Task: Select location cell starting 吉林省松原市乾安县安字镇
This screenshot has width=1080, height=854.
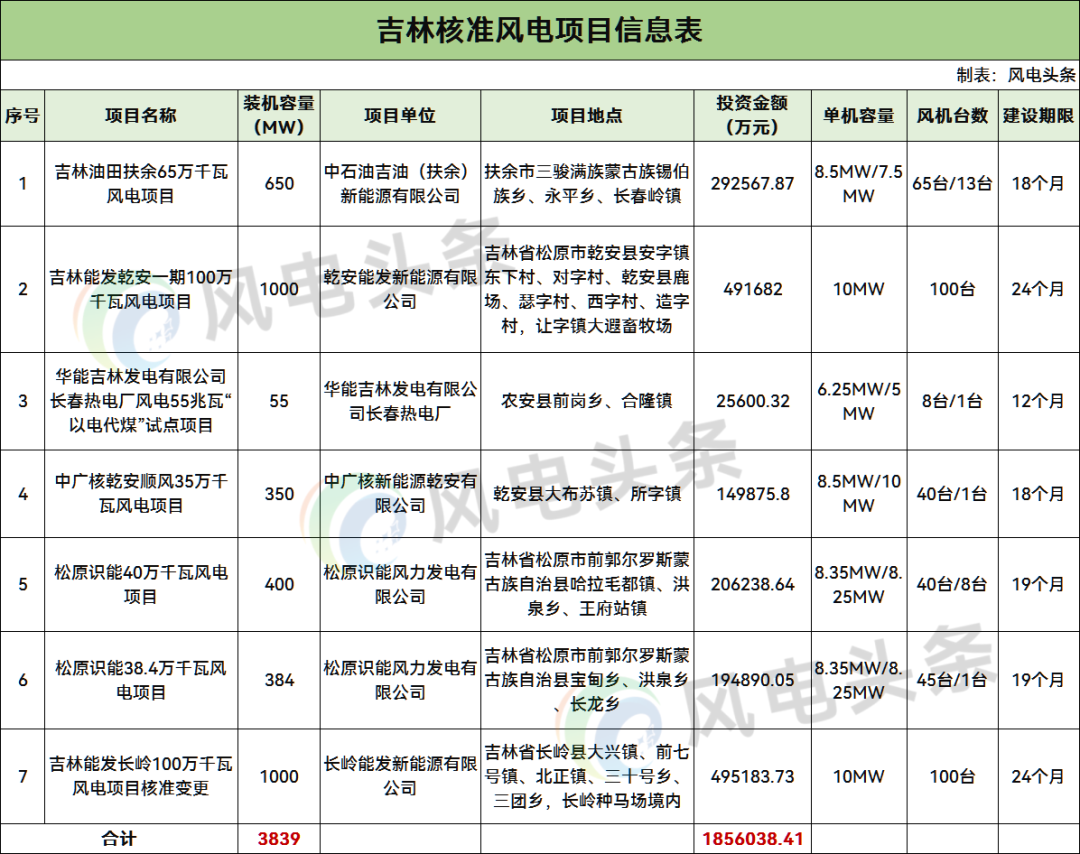Action: pos(587,289)
